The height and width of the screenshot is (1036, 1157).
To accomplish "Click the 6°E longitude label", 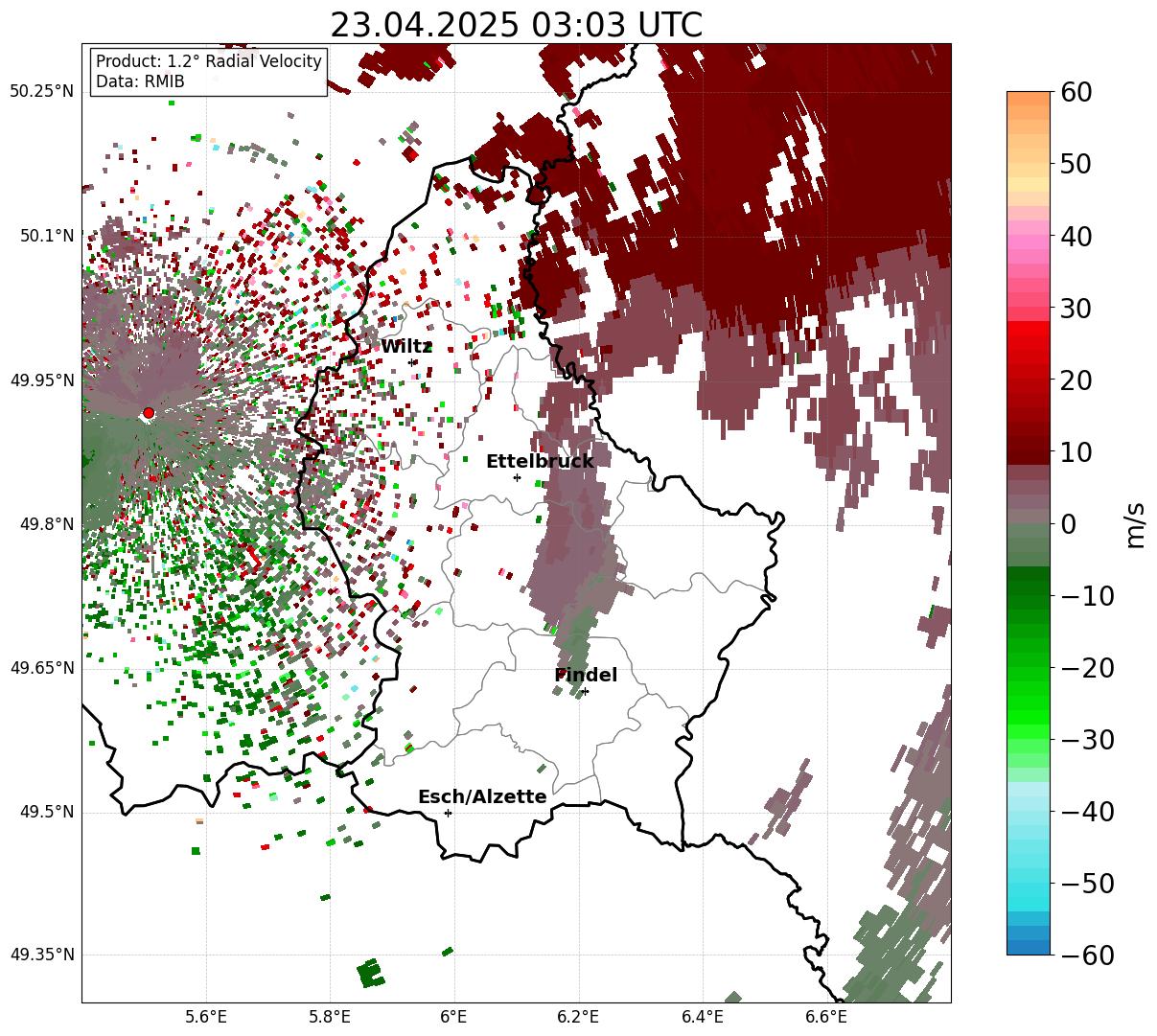I will (x=453, y=1017).
